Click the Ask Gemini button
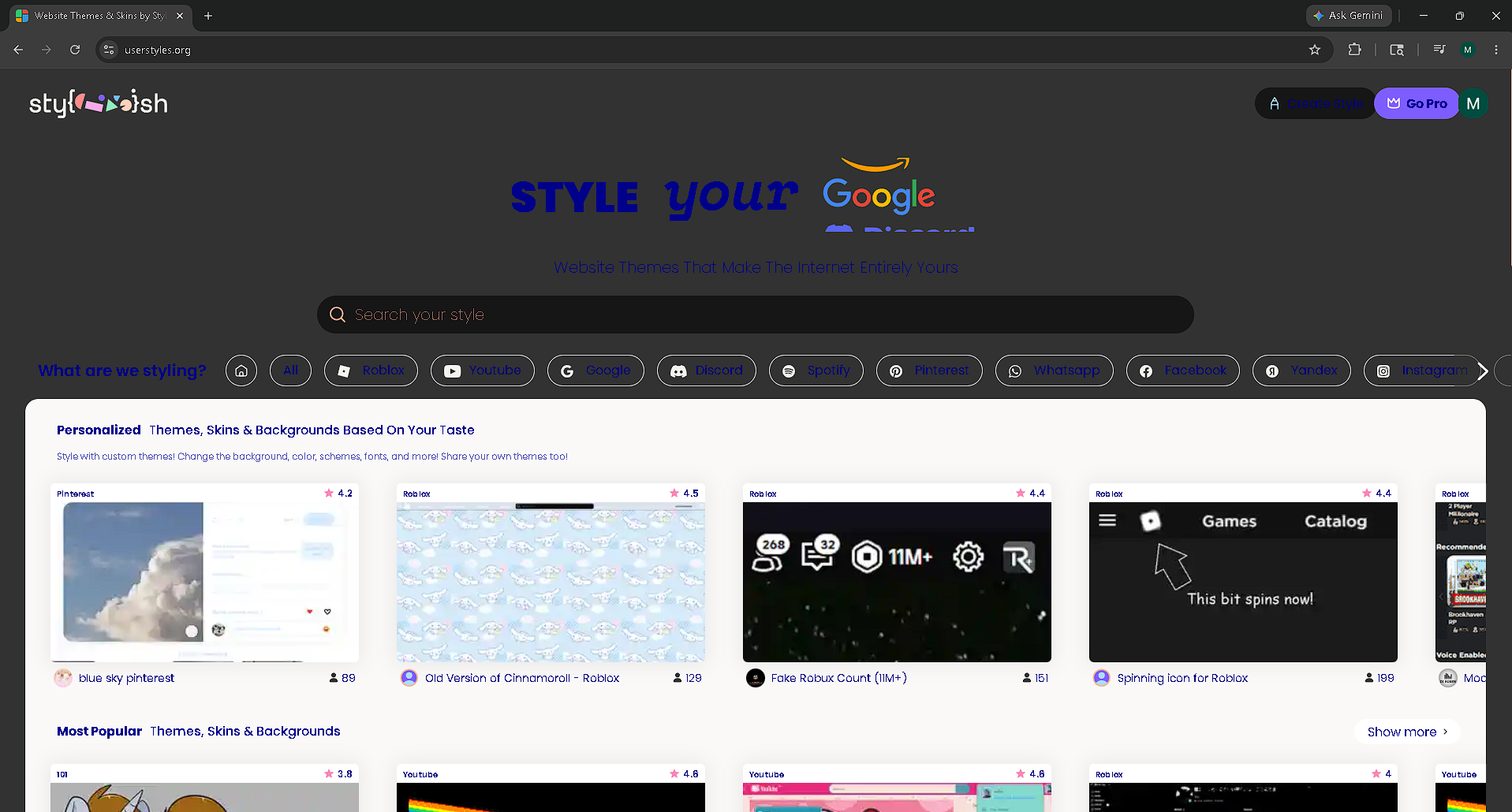Image resolution: width=1512 pixels, height=812 pixels. click(1348, 16)
